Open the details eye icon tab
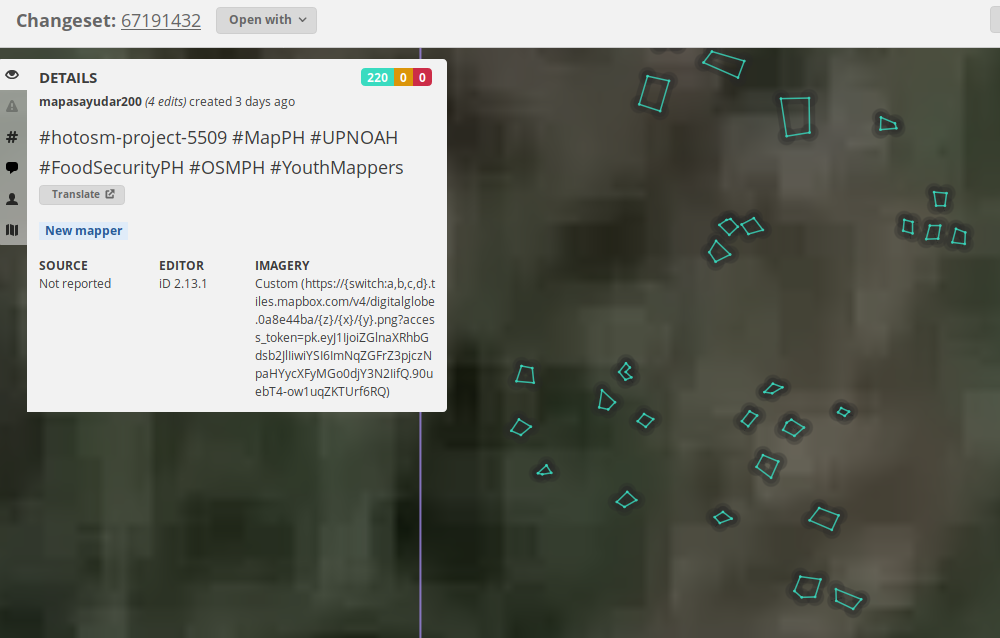The width and height of the screenshot is (1000, 638). coord(12,75)
